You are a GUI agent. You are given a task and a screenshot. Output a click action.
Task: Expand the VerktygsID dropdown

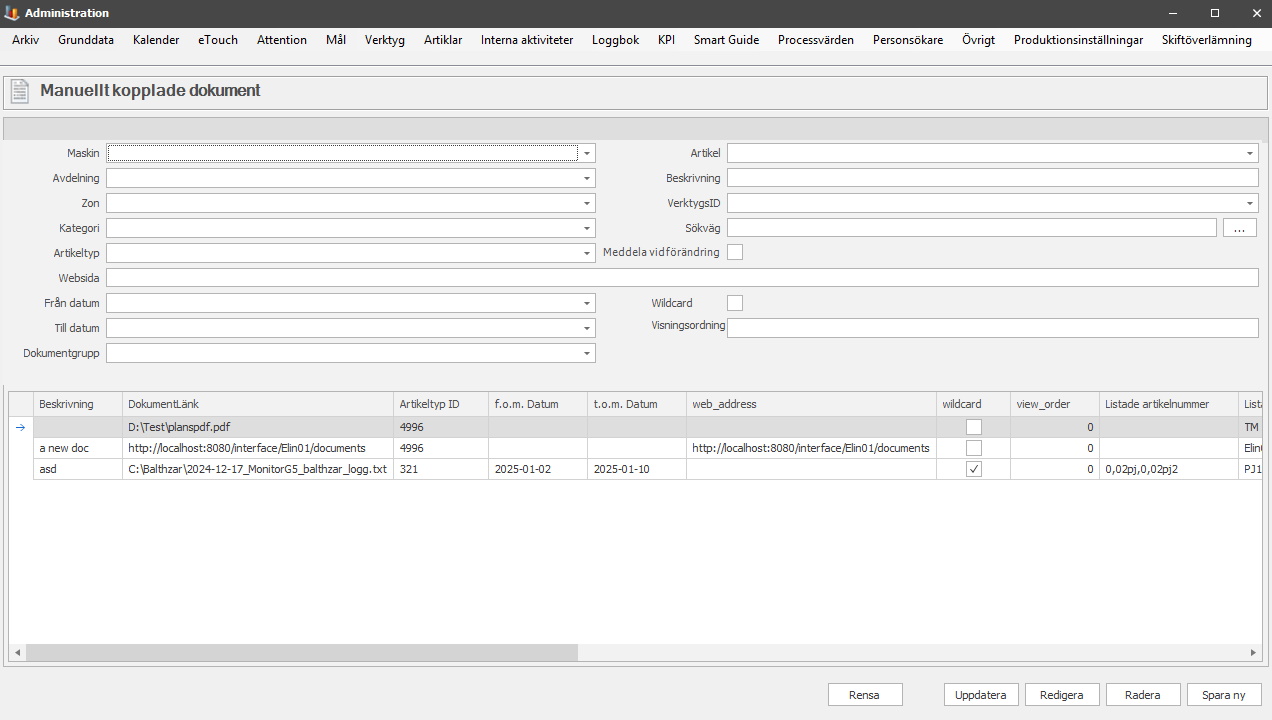(1250, 203)
